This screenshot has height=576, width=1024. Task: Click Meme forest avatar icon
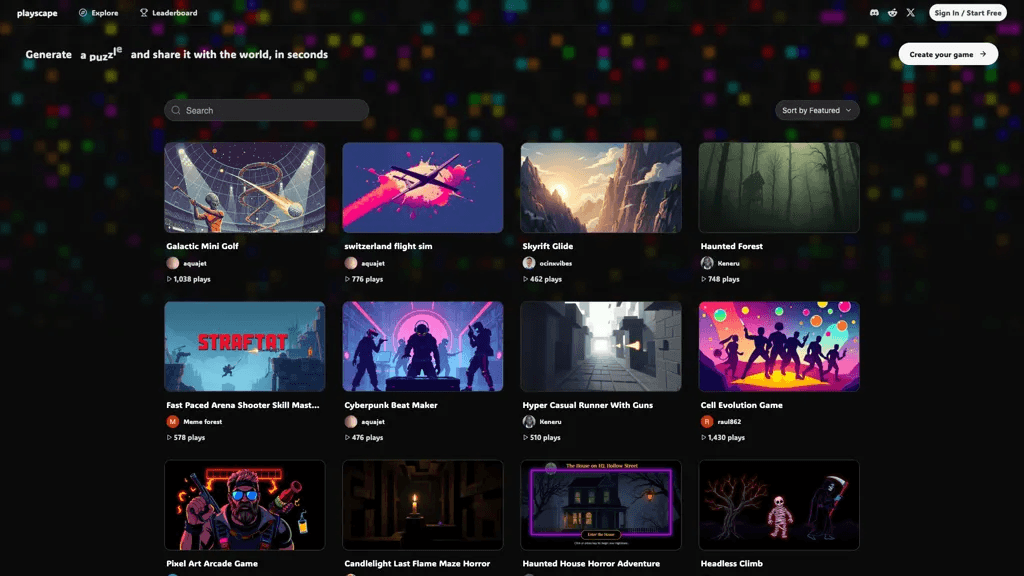(x=172, y=422)
